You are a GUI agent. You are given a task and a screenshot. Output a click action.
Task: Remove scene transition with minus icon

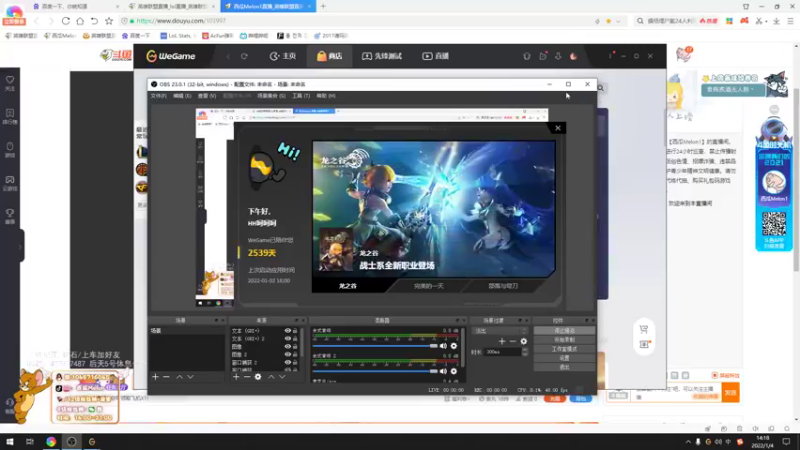coord(513,341)
